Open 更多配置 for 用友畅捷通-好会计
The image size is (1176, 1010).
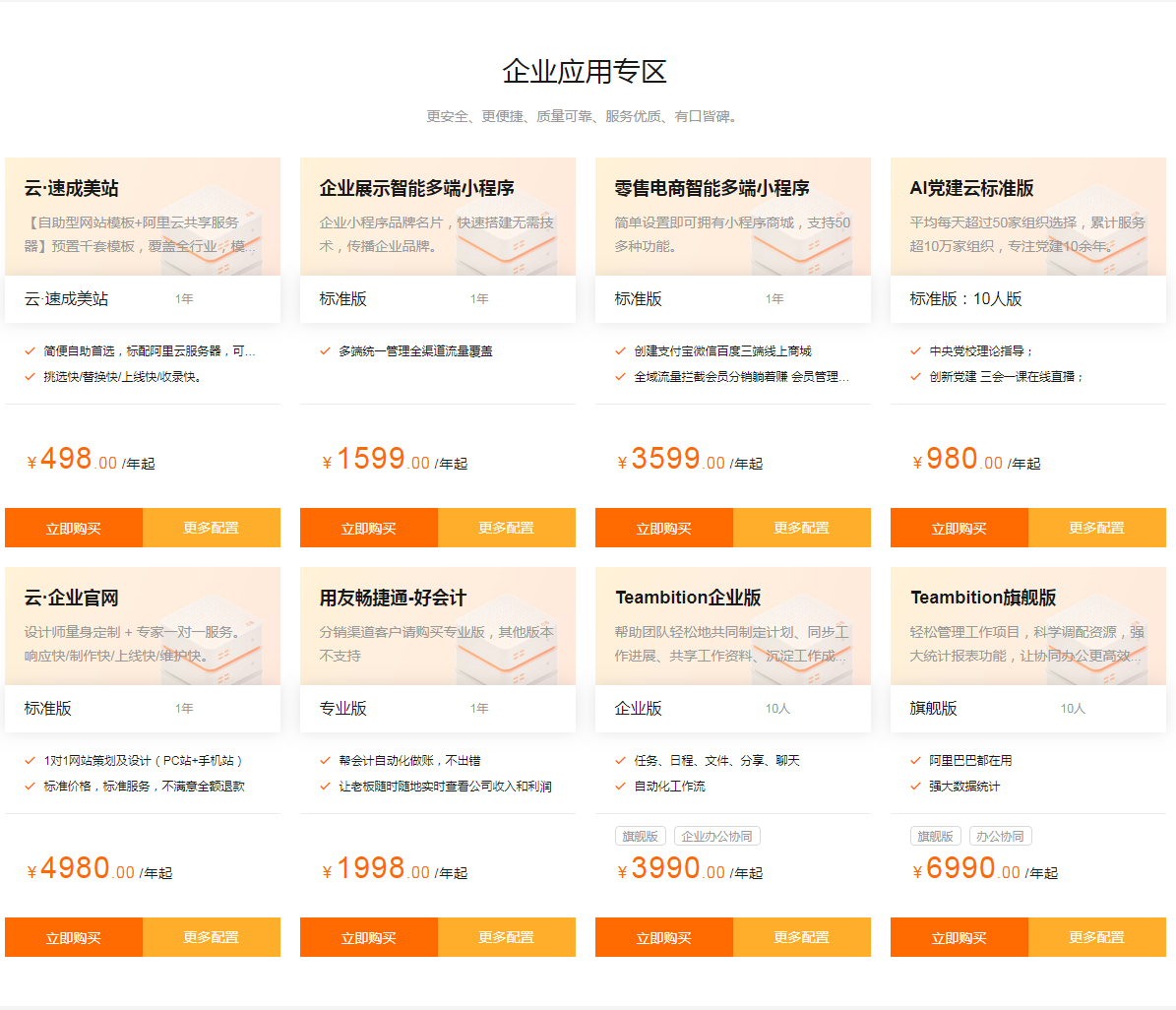tap(507, 937)
